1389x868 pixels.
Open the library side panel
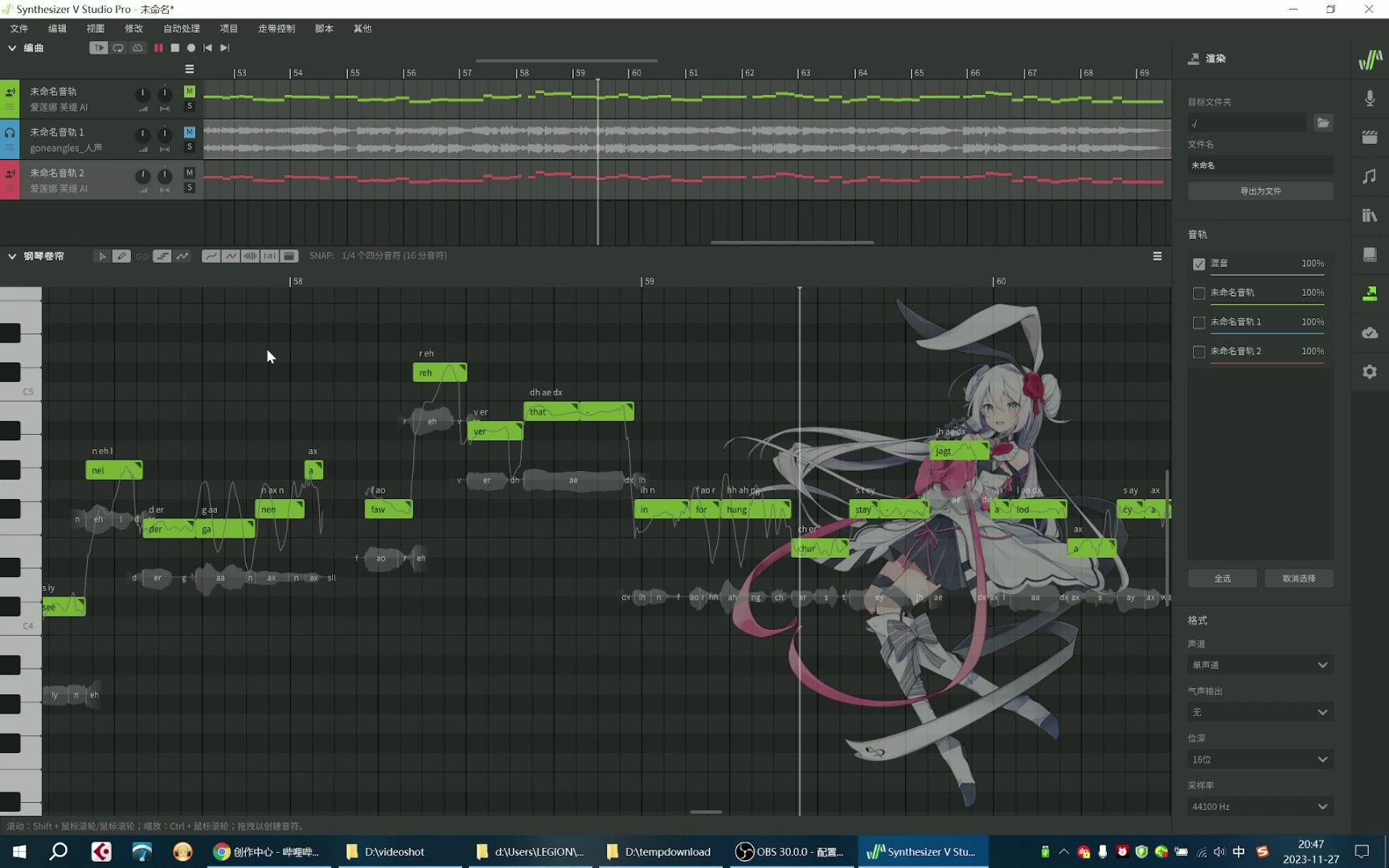pos(1370,215)
